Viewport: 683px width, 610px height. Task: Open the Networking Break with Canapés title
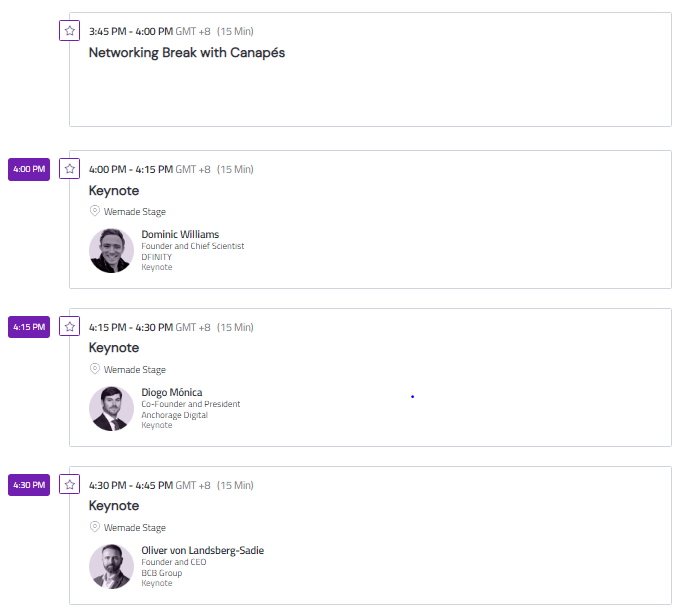187,53
